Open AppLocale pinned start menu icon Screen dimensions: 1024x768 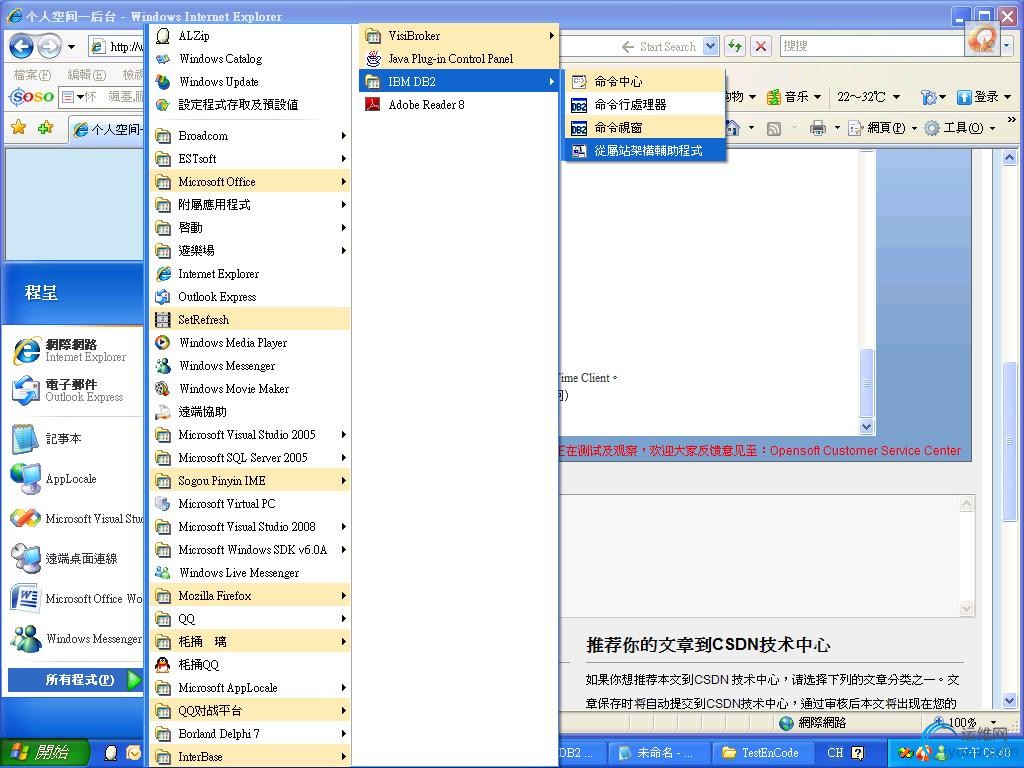pyautogui.click(x=25, y=479)
